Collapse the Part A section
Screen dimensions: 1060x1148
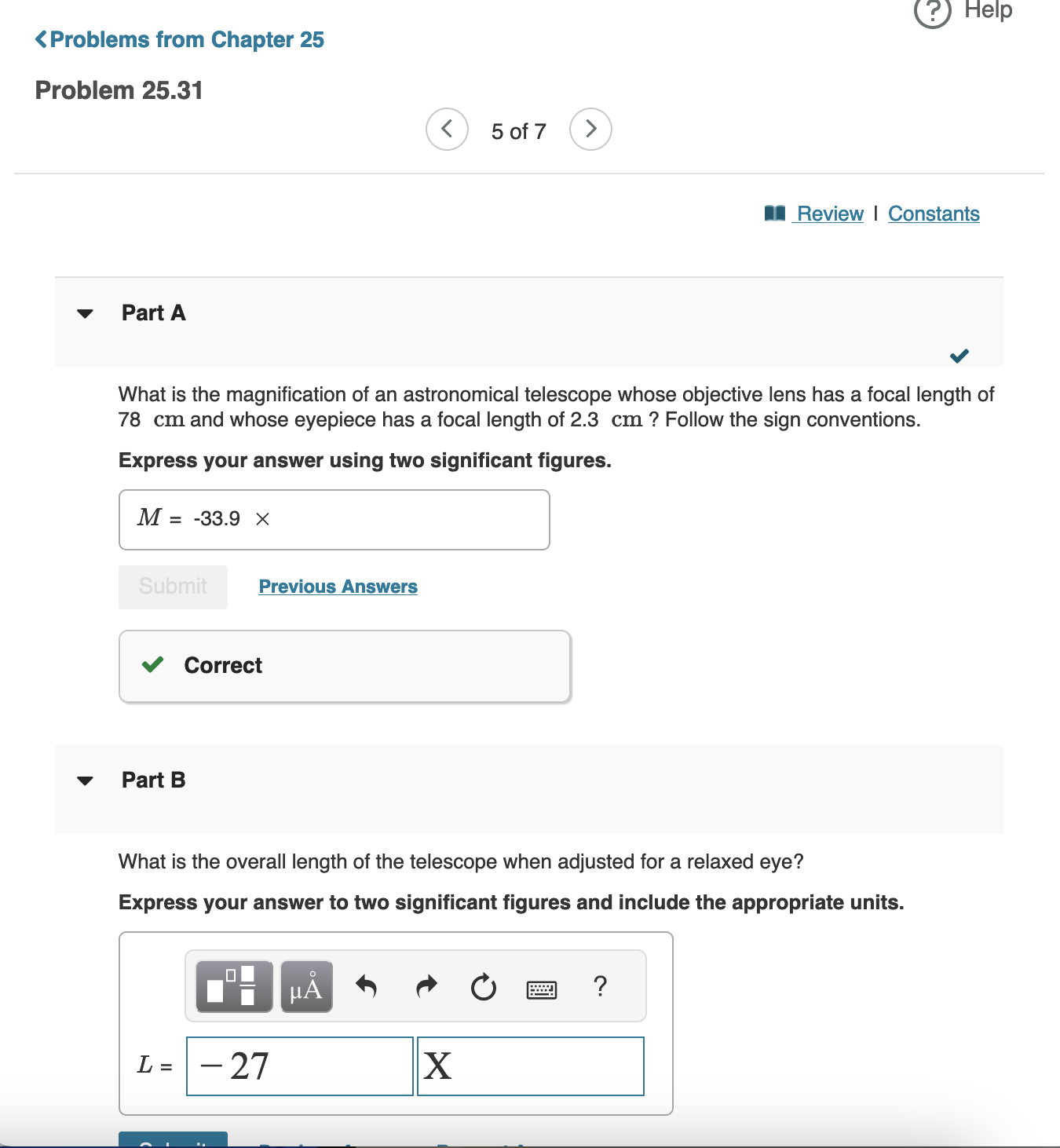86,313
